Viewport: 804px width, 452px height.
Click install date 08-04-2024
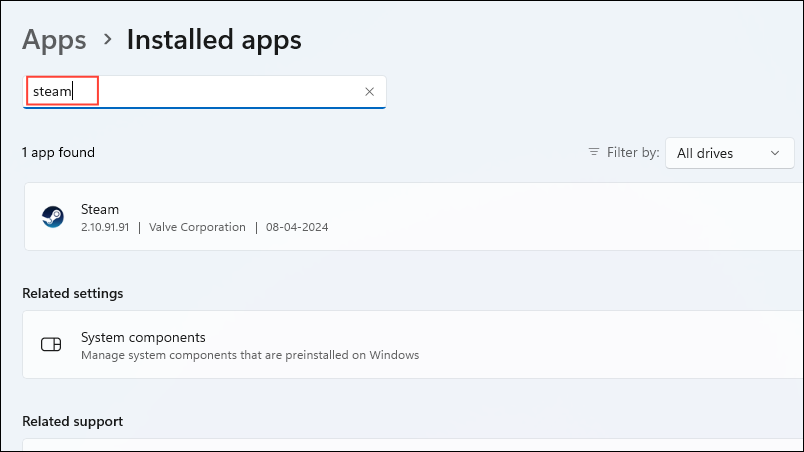(x=297, y=227)
